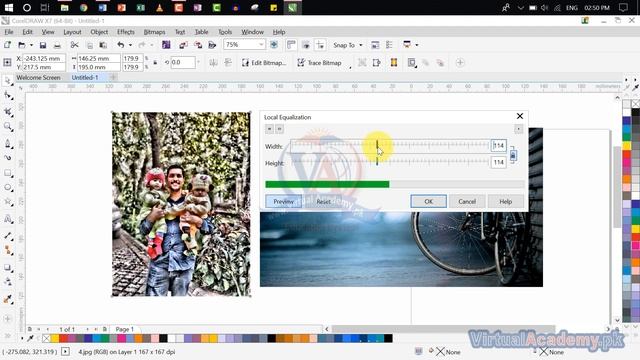Toggle the lock ratio button on property bar
640x360 pixels.
click(x=155, y=62)
